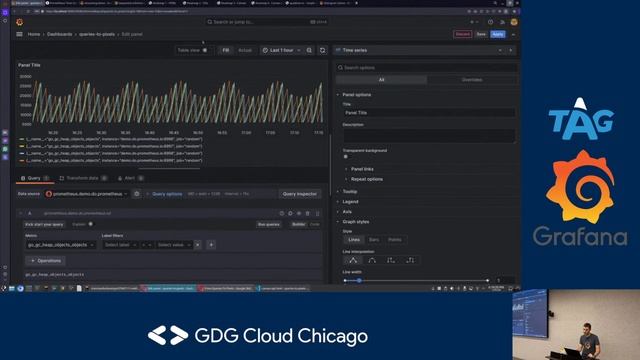This screenshot has height=360, width=640.
Task: Click the Run queries button
Action: click(269, 224)
